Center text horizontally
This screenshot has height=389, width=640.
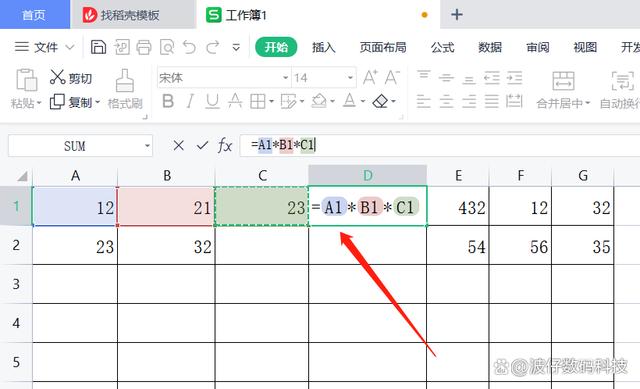[x=446, y=101]
